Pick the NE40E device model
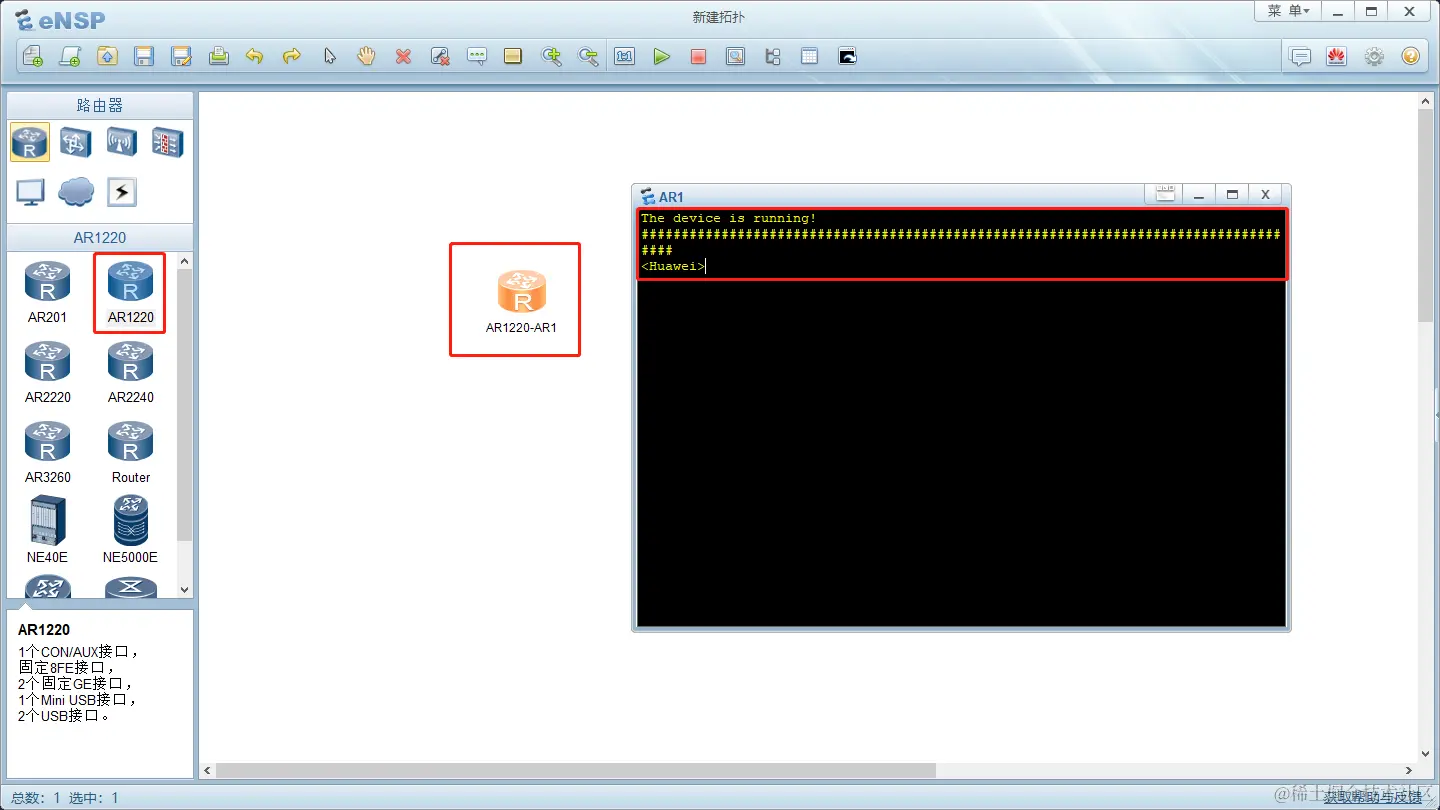The width and height of the screenshot is (1440, 810). pyautogui.click(x=47, y=530)
